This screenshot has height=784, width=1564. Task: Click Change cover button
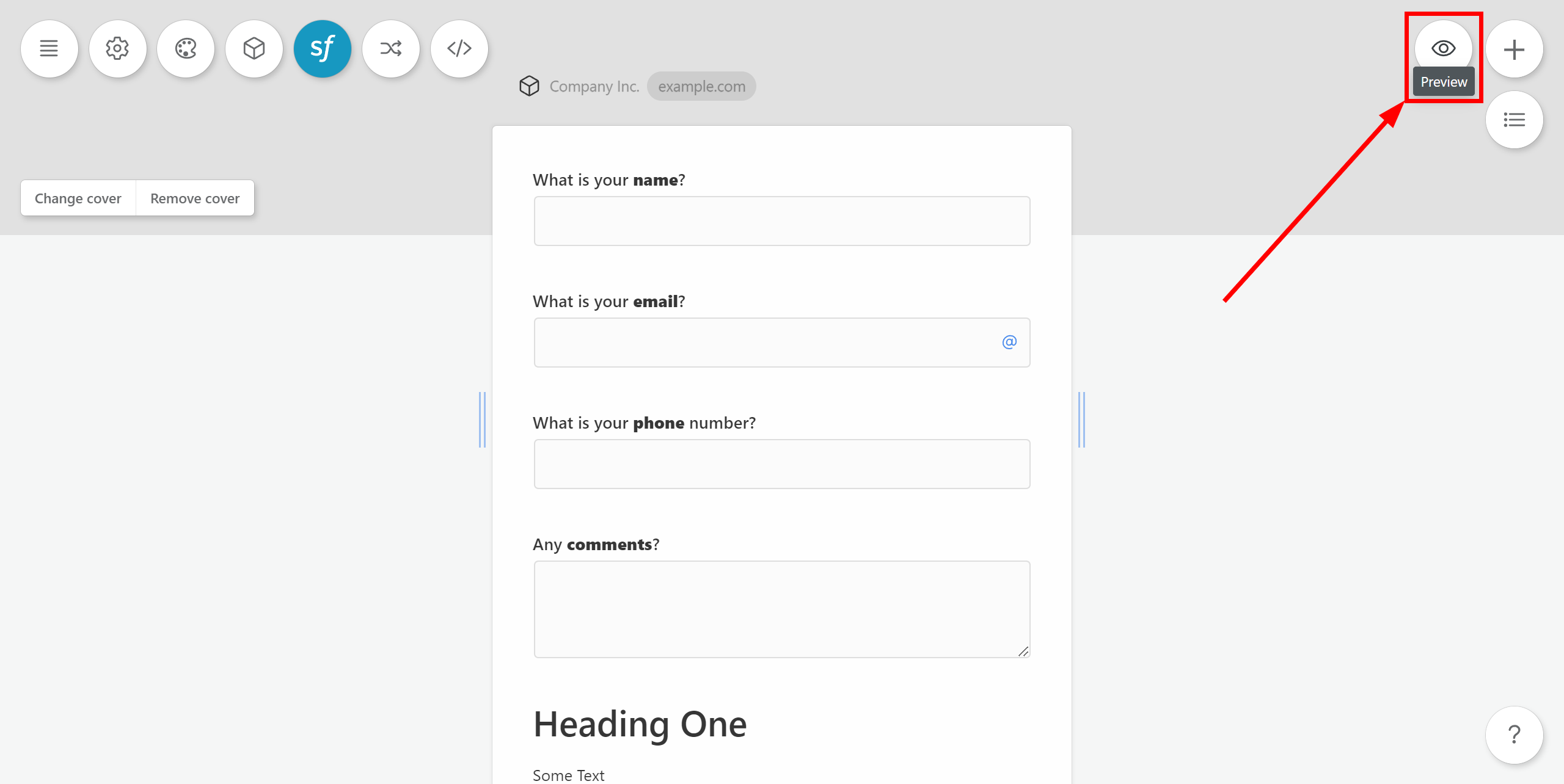(78, 198)
